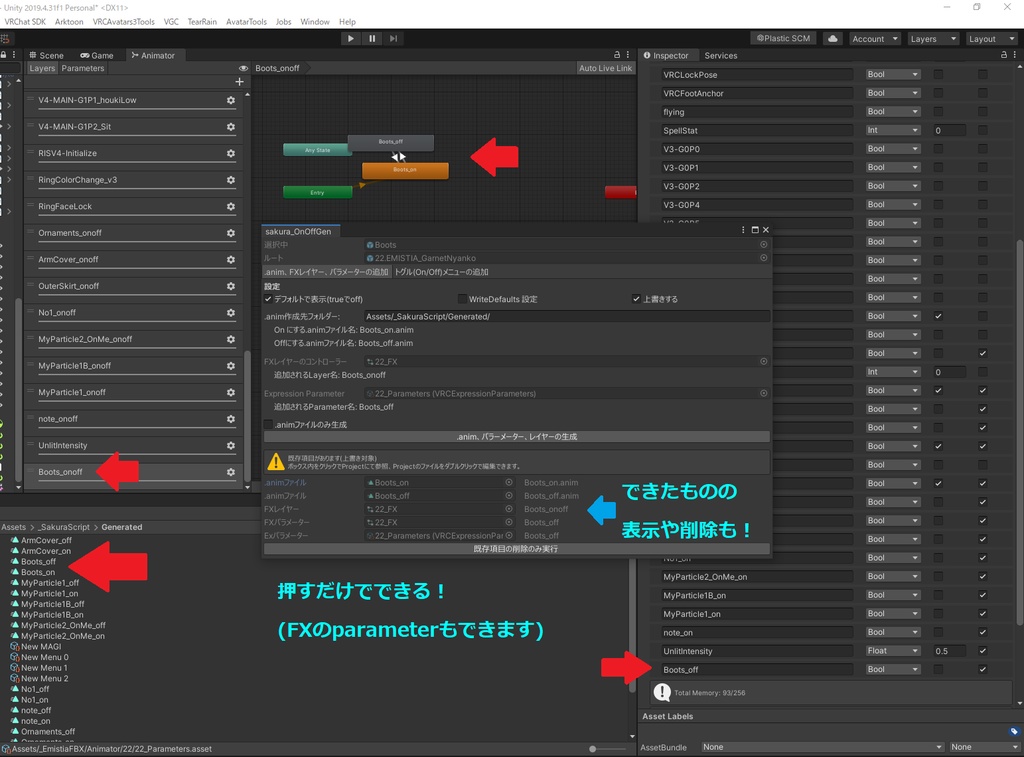Screen dimensions: 1024x757
Task: Click the gear icon on the Boots_onoff layer
Action: pos(230,471)
